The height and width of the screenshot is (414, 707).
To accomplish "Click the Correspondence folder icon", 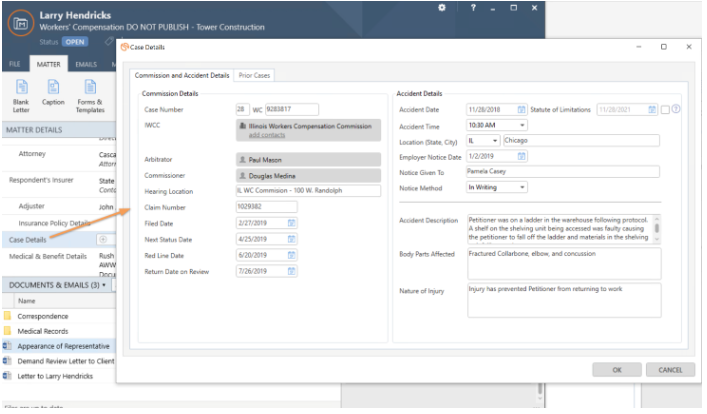I will pos(7,316).
